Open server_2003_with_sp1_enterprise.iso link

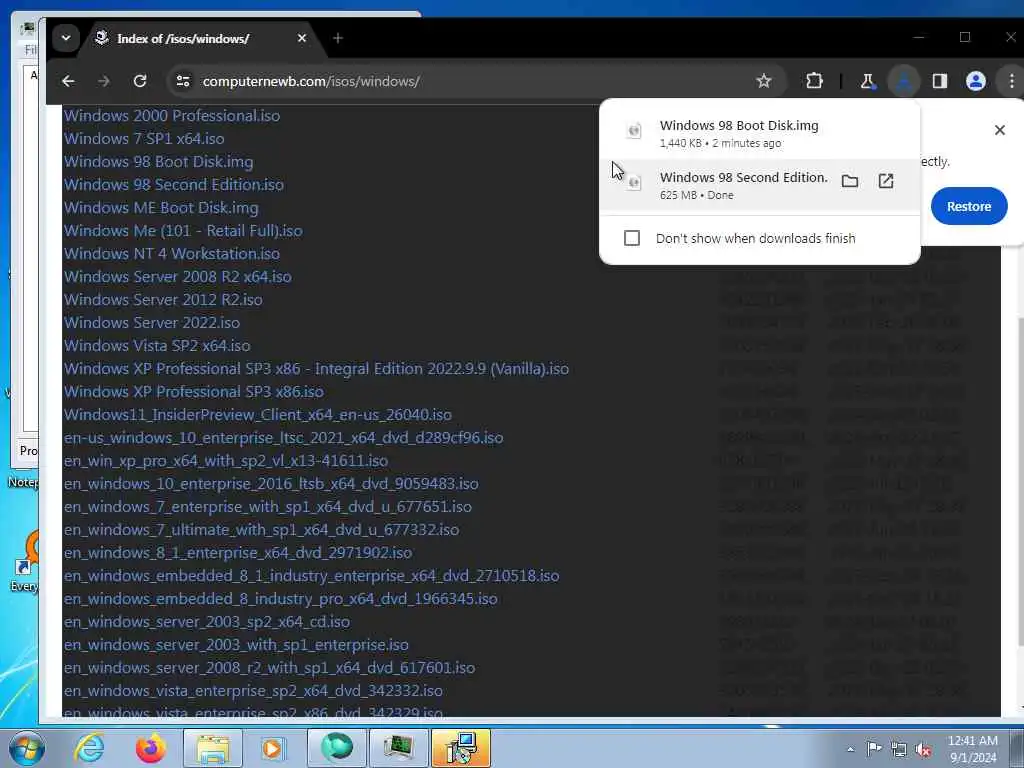tap(236, 645)
